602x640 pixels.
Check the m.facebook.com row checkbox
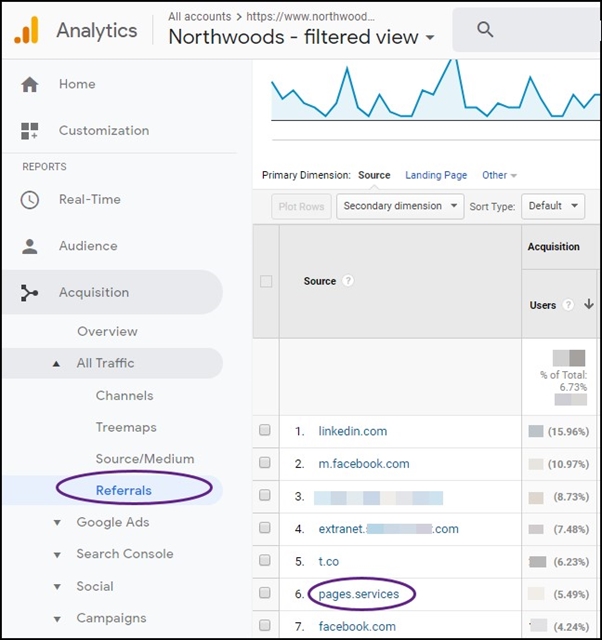coord(265,462)
